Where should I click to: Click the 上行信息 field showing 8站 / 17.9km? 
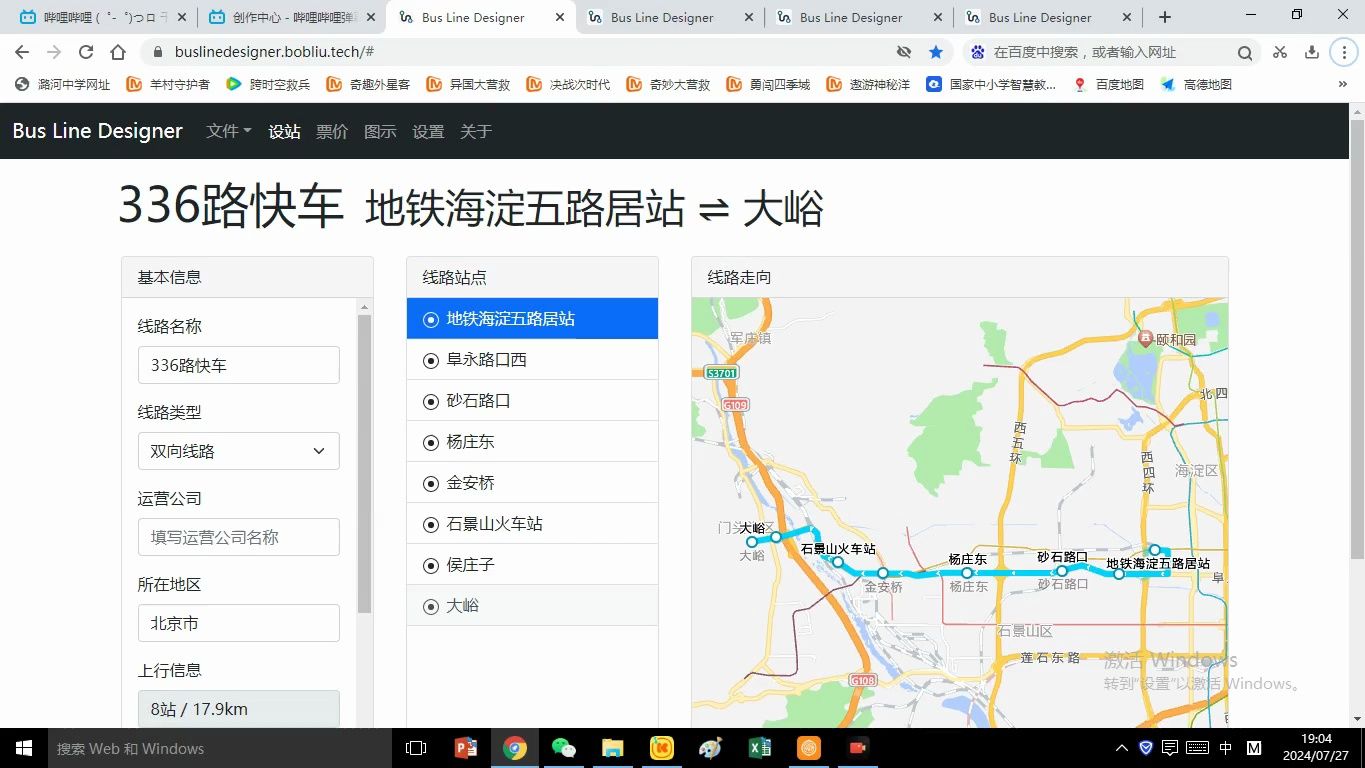pyautogui.click(x=239, y=709)
